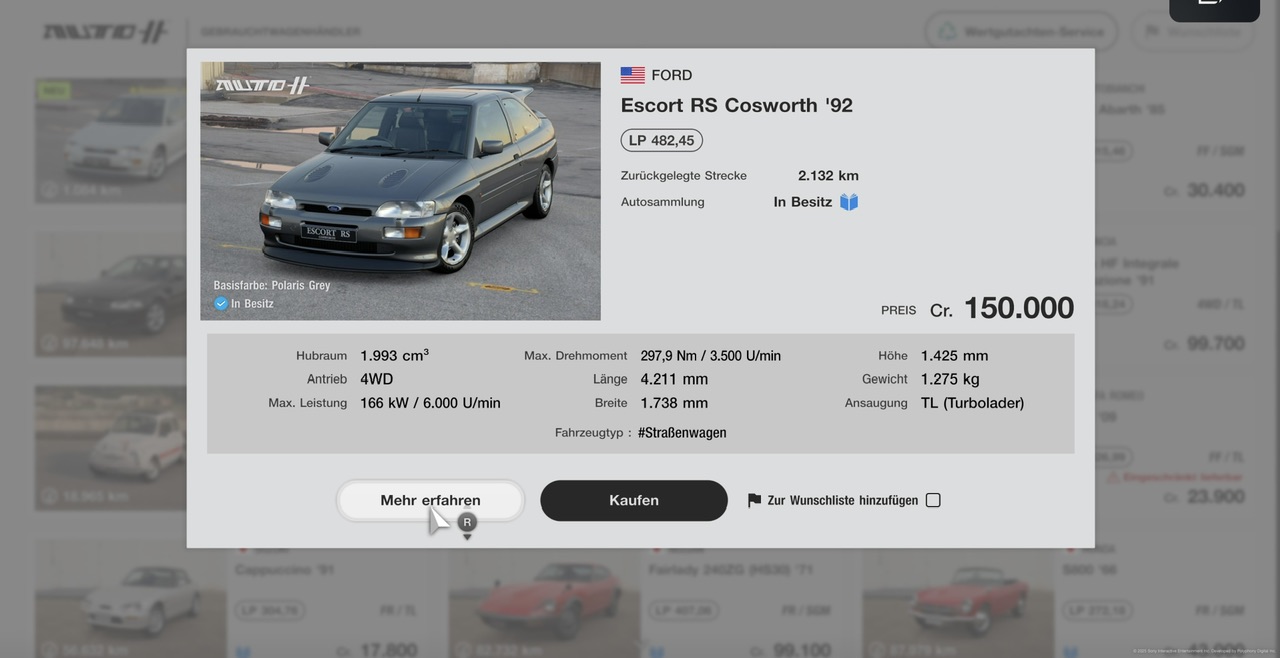The height and width of the screenshot is (658, 1280).
Task: Click the 2.132 km distance value
Action: [x=828, y=176]
